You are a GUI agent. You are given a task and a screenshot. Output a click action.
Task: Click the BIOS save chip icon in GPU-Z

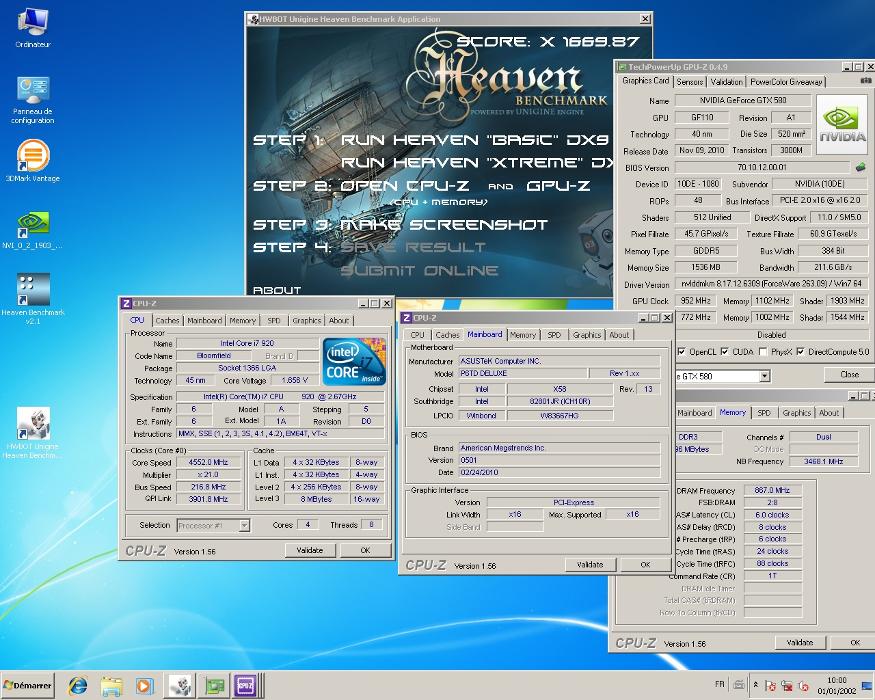click(860, 166)
